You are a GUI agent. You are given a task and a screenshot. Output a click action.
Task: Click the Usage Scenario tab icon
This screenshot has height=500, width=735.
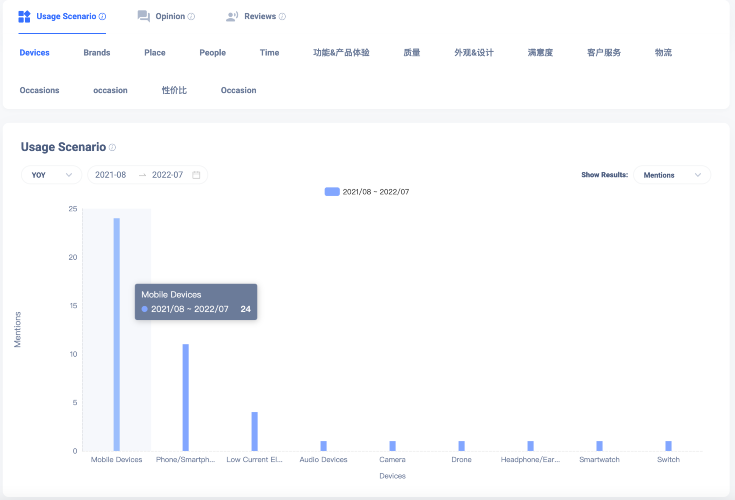(24, 16)
